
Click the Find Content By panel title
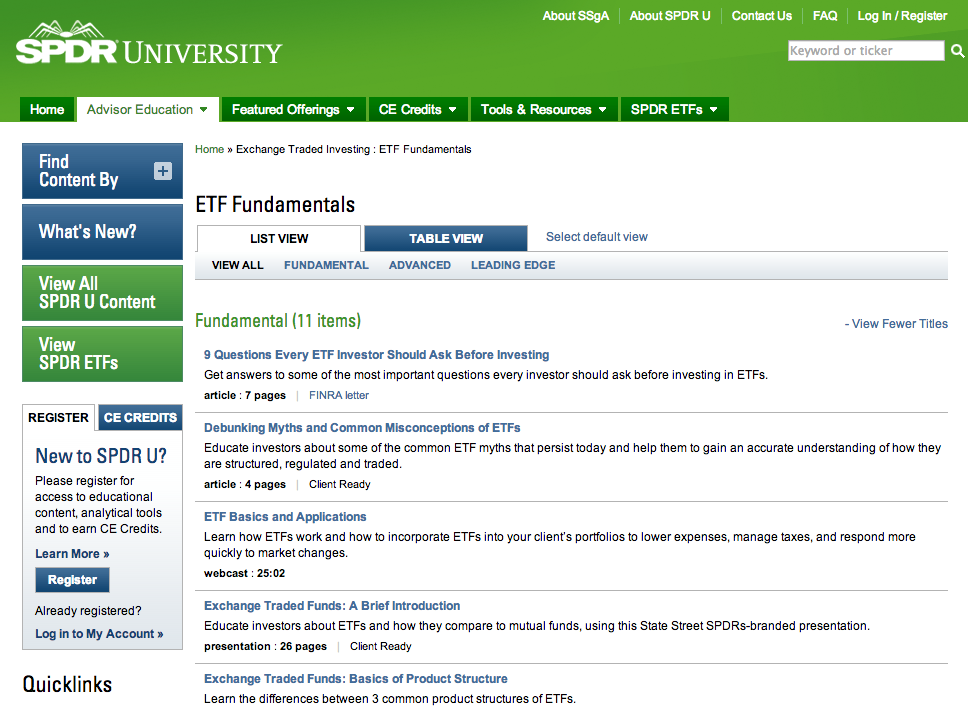coord(78,171)
